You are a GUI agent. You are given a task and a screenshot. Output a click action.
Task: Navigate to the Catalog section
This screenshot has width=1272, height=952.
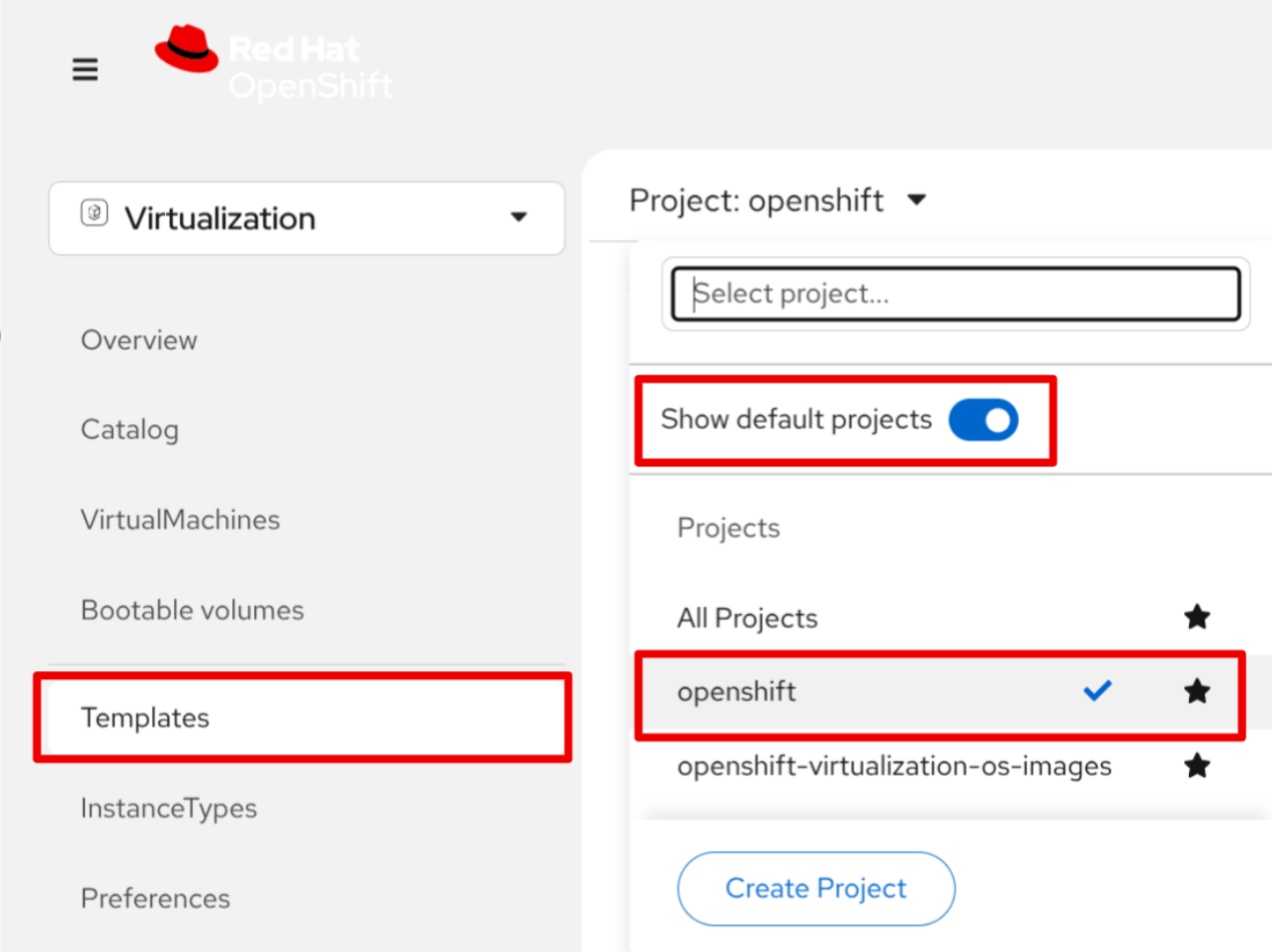pos(129,429)
